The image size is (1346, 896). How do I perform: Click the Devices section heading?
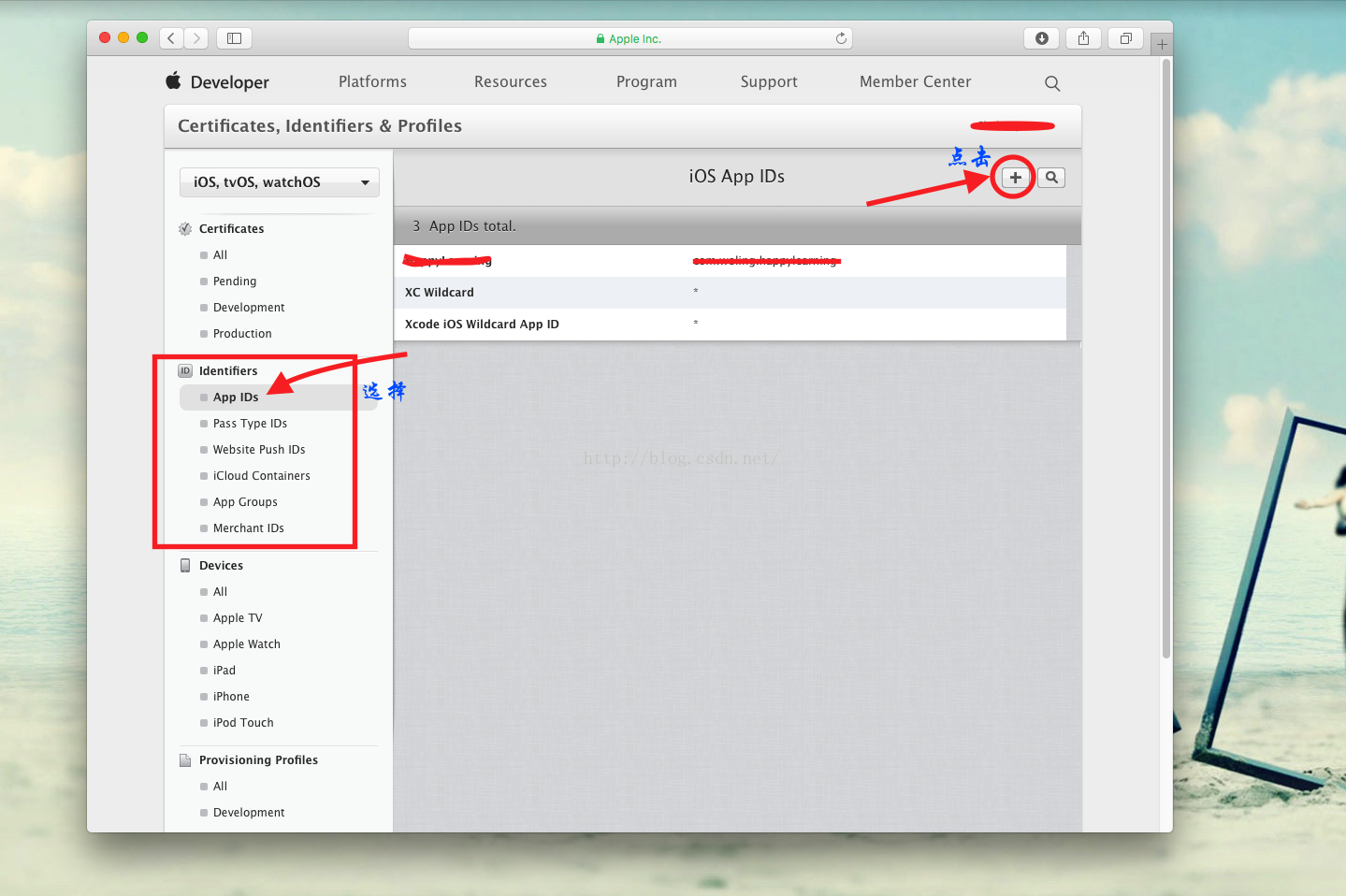(221, 566)
